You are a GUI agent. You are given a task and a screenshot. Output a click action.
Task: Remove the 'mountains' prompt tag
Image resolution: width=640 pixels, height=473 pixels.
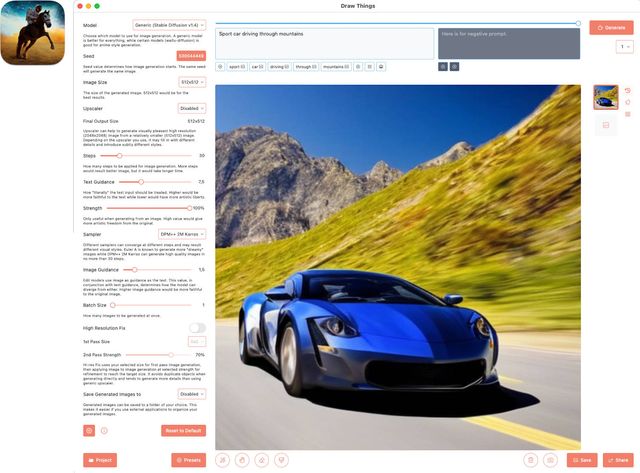tap(350, 66)
